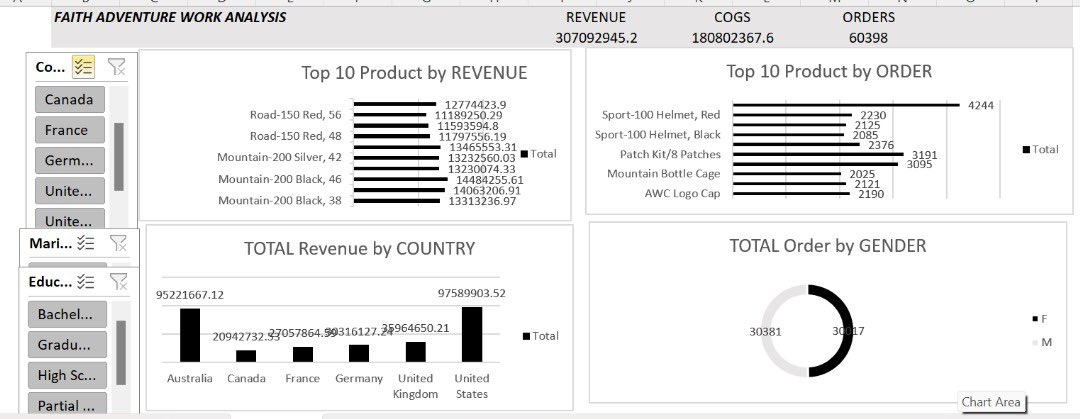This screenshot has height=419, width=1080.
Task: Select the revenue value 307092945.2
Action: (x=596, y=38)
